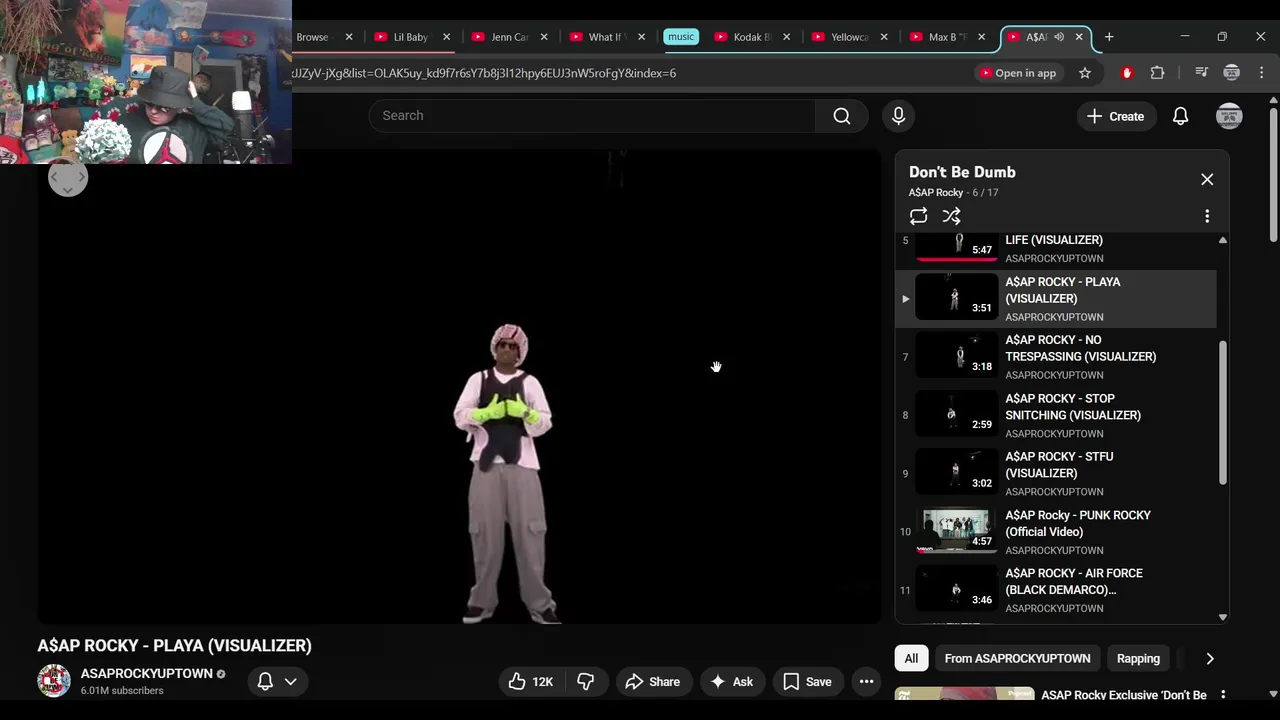Click the playlist scrollbar thumb
This screenshot has width=1280, height=720.
pyautogui.click(x=1222, y=413)
